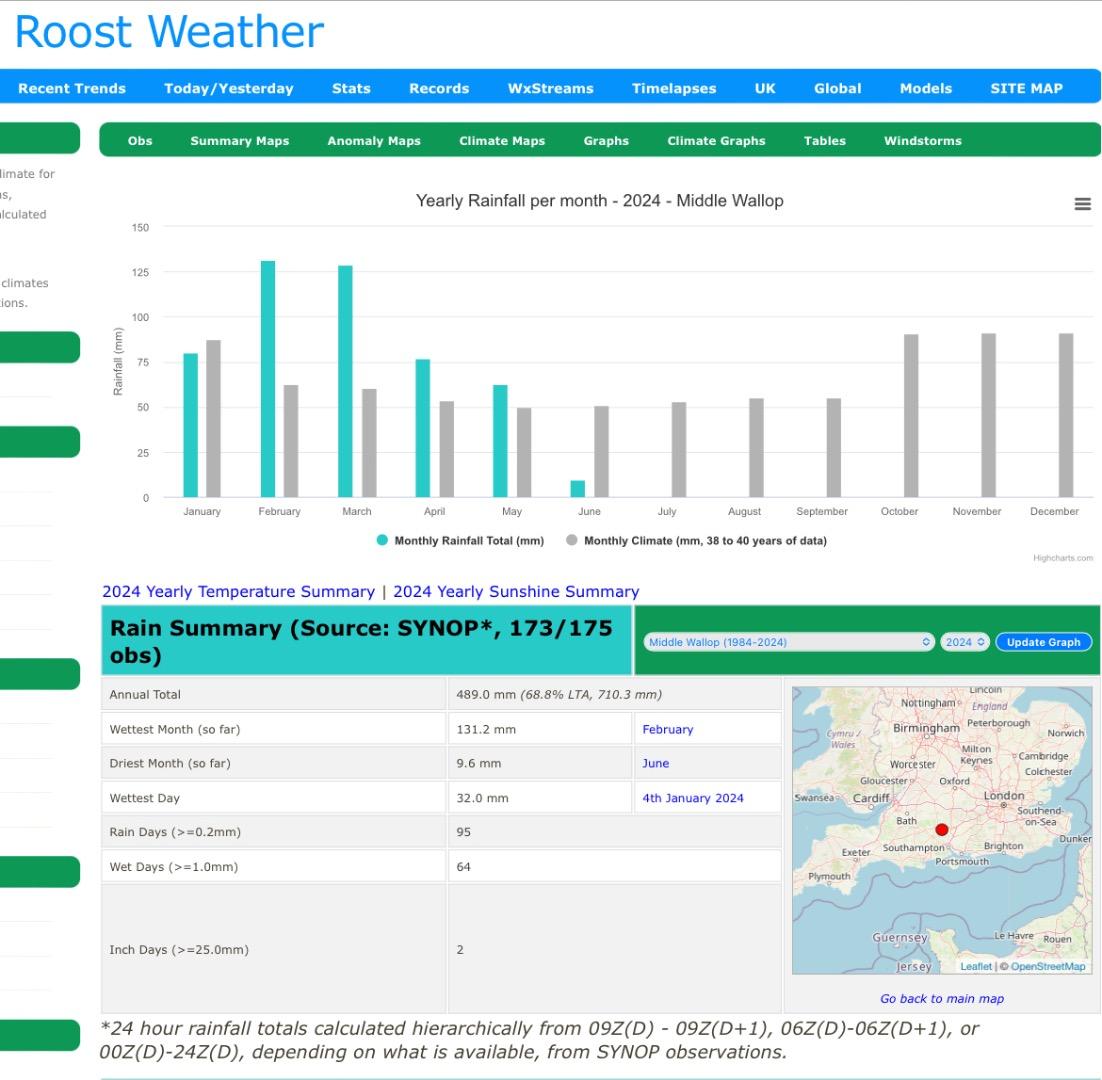Open the Leaflet attribution link
This screenshot has height=1080, width=1102.
click(975, 967)
